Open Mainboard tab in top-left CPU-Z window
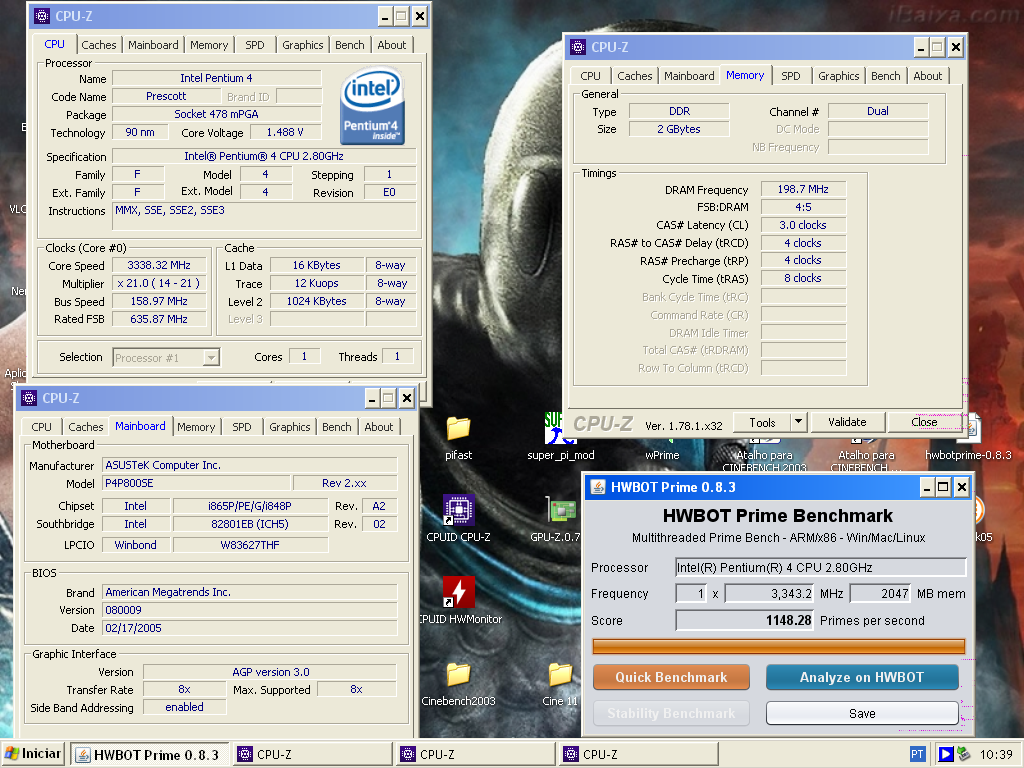1024x768 pixels. point(153,45)
